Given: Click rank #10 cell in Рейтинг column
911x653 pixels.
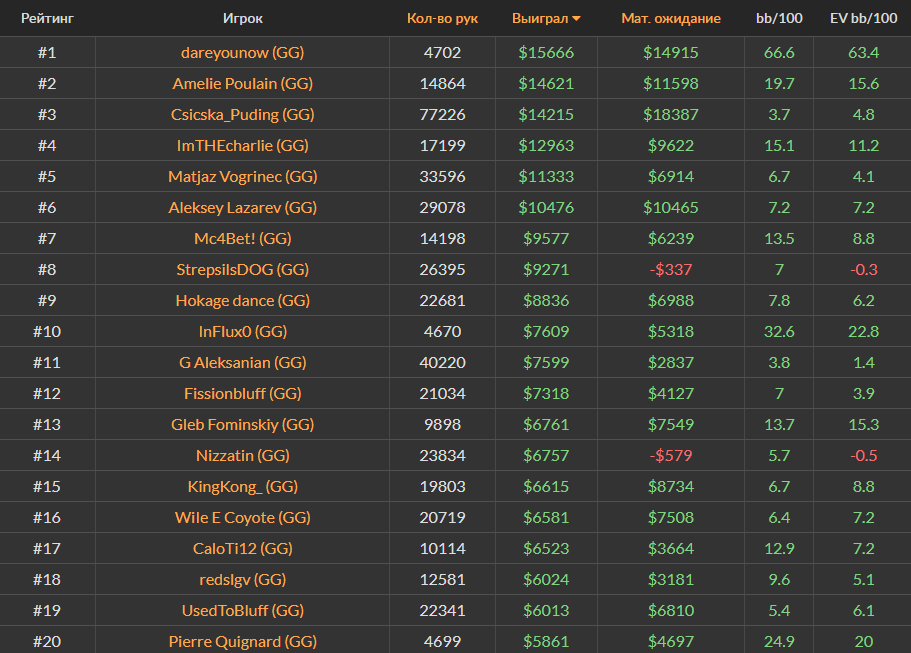Looking at the screenshot, I should [47, 331].
